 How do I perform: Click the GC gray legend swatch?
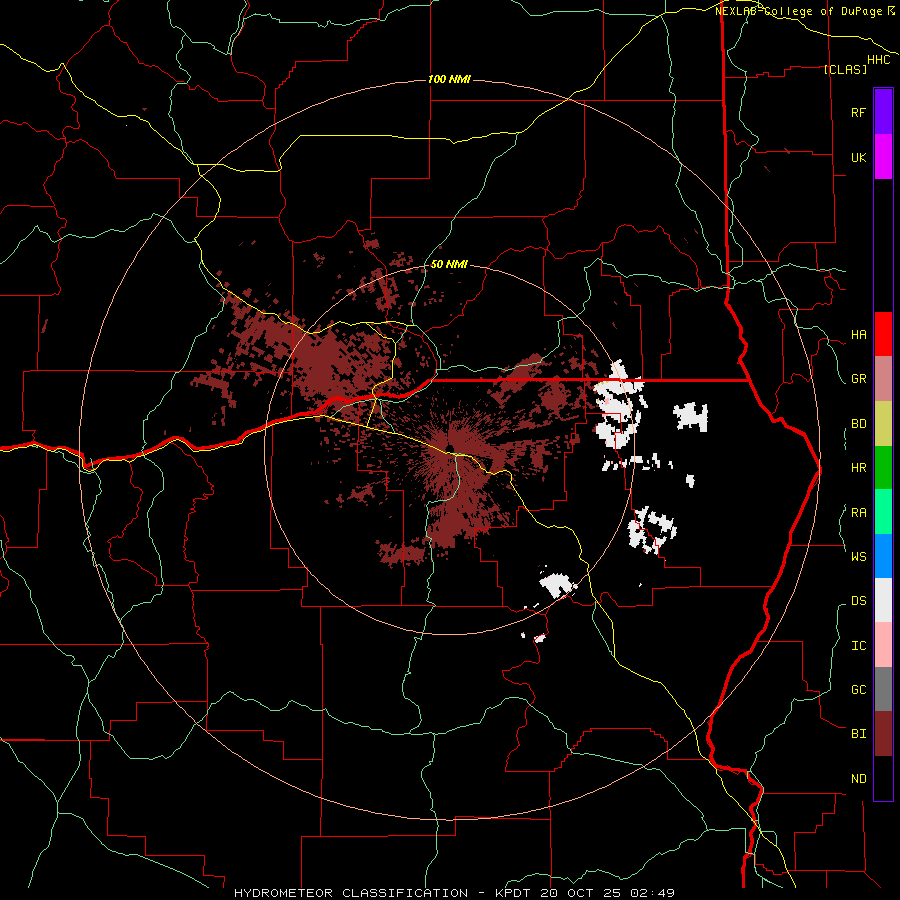click(x=883, y=689)
